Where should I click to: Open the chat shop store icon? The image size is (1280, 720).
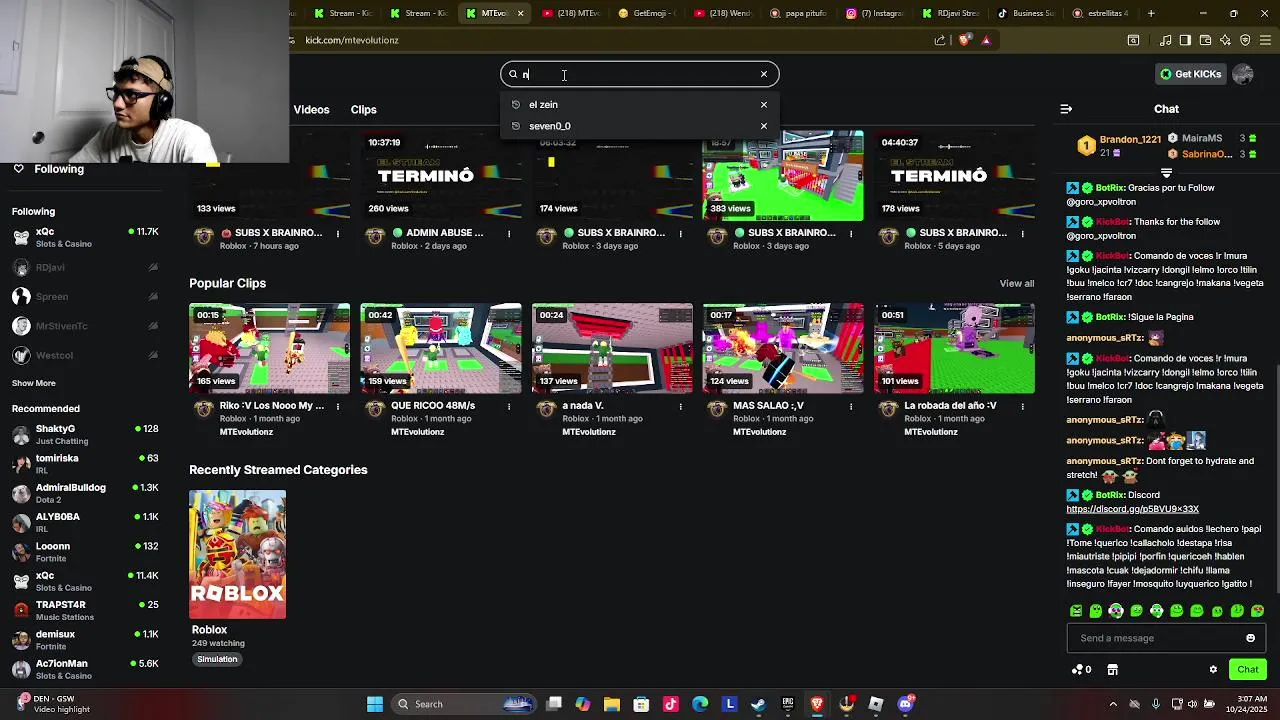(x=1112, y=670)
